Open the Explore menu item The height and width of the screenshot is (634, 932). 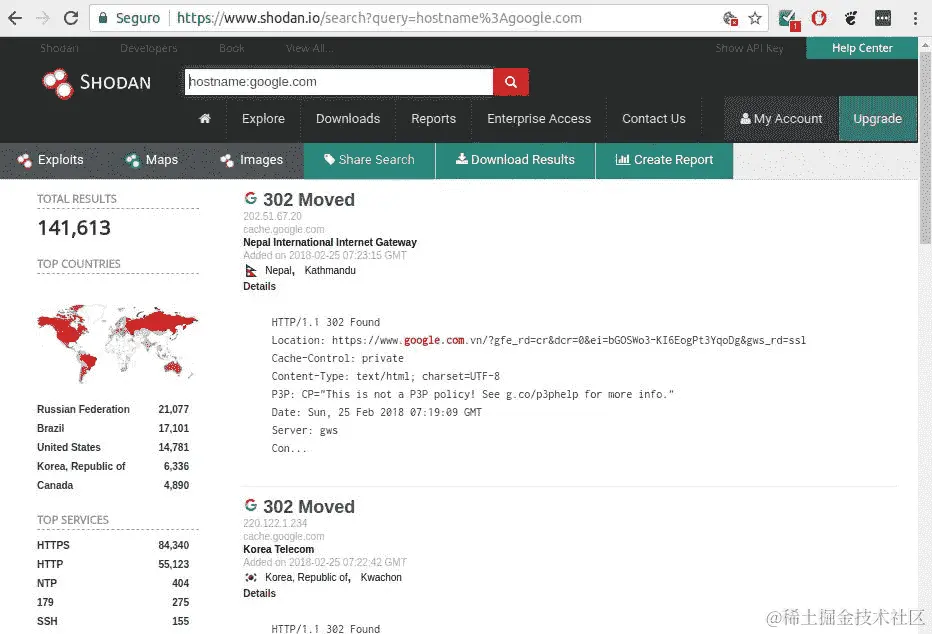pyautogui.click(x=263, y=119)
